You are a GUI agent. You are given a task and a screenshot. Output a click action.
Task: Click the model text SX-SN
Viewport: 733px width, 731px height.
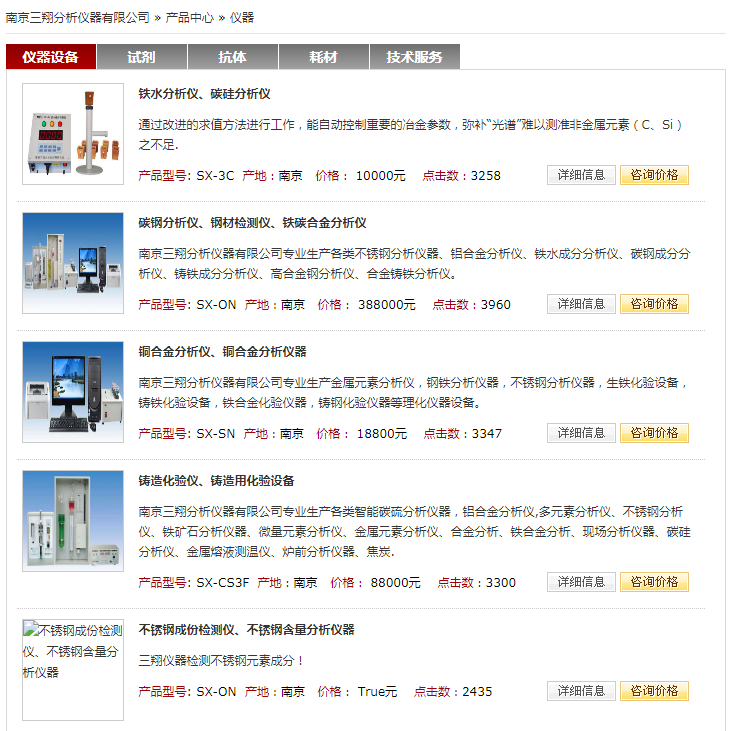(216, 434)
